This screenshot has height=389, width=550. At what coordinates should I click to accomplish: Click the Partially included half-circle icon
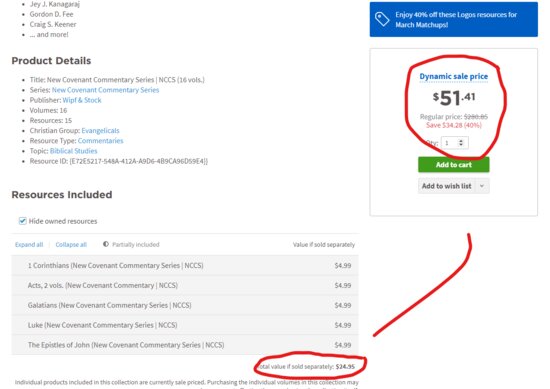(106, 244)
